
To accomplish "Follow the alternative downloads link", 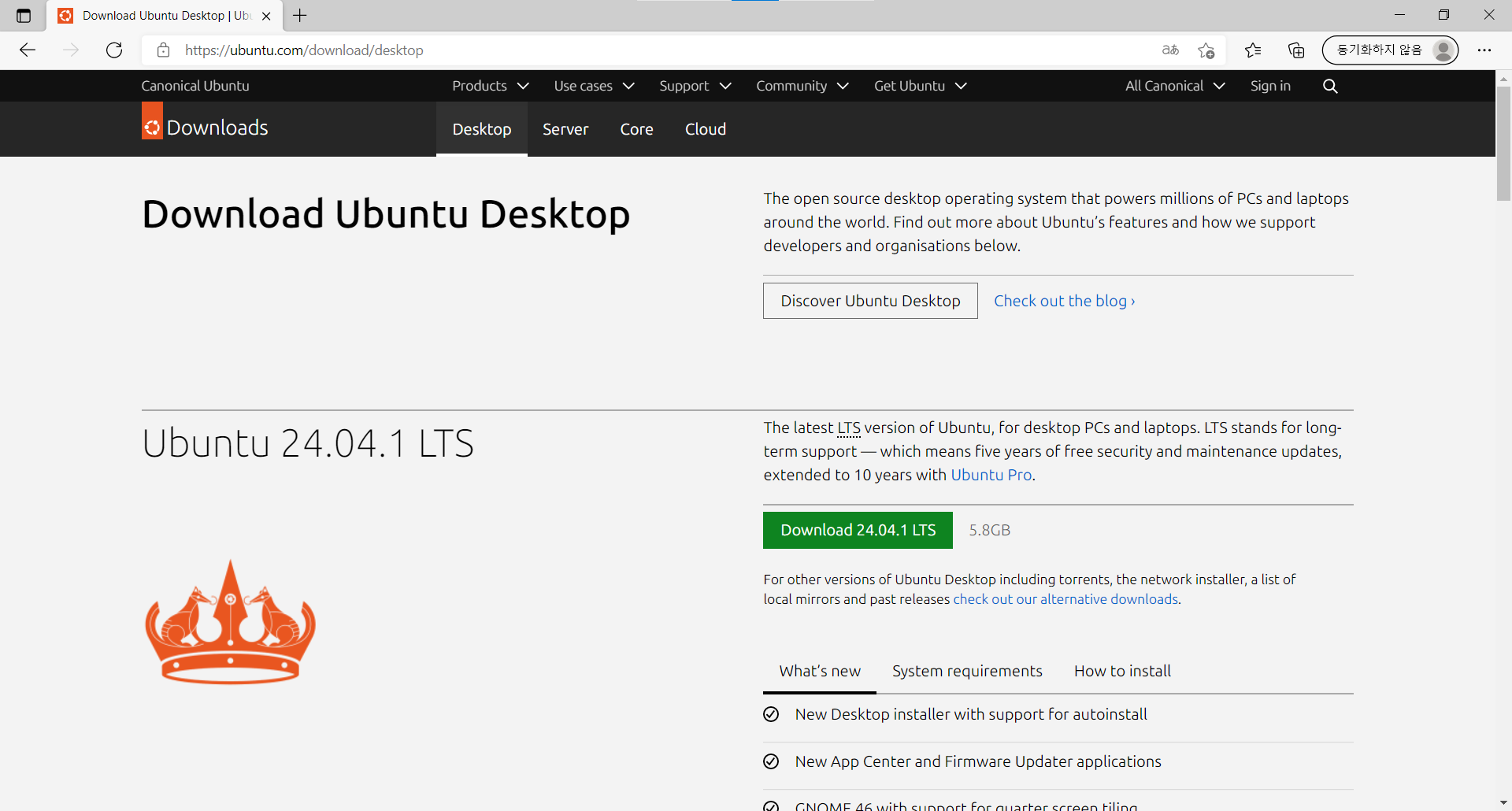I will [1065, 599].
